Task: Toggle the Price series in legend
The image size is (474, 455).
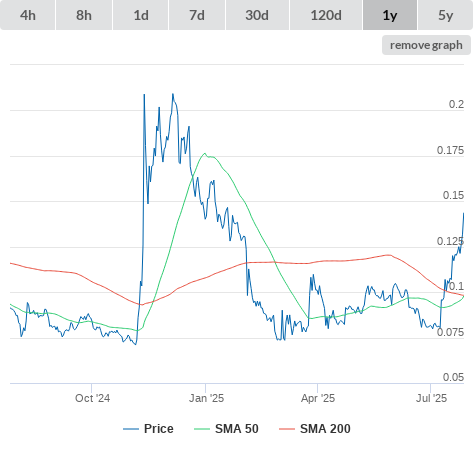Action: tap(159, 429)
